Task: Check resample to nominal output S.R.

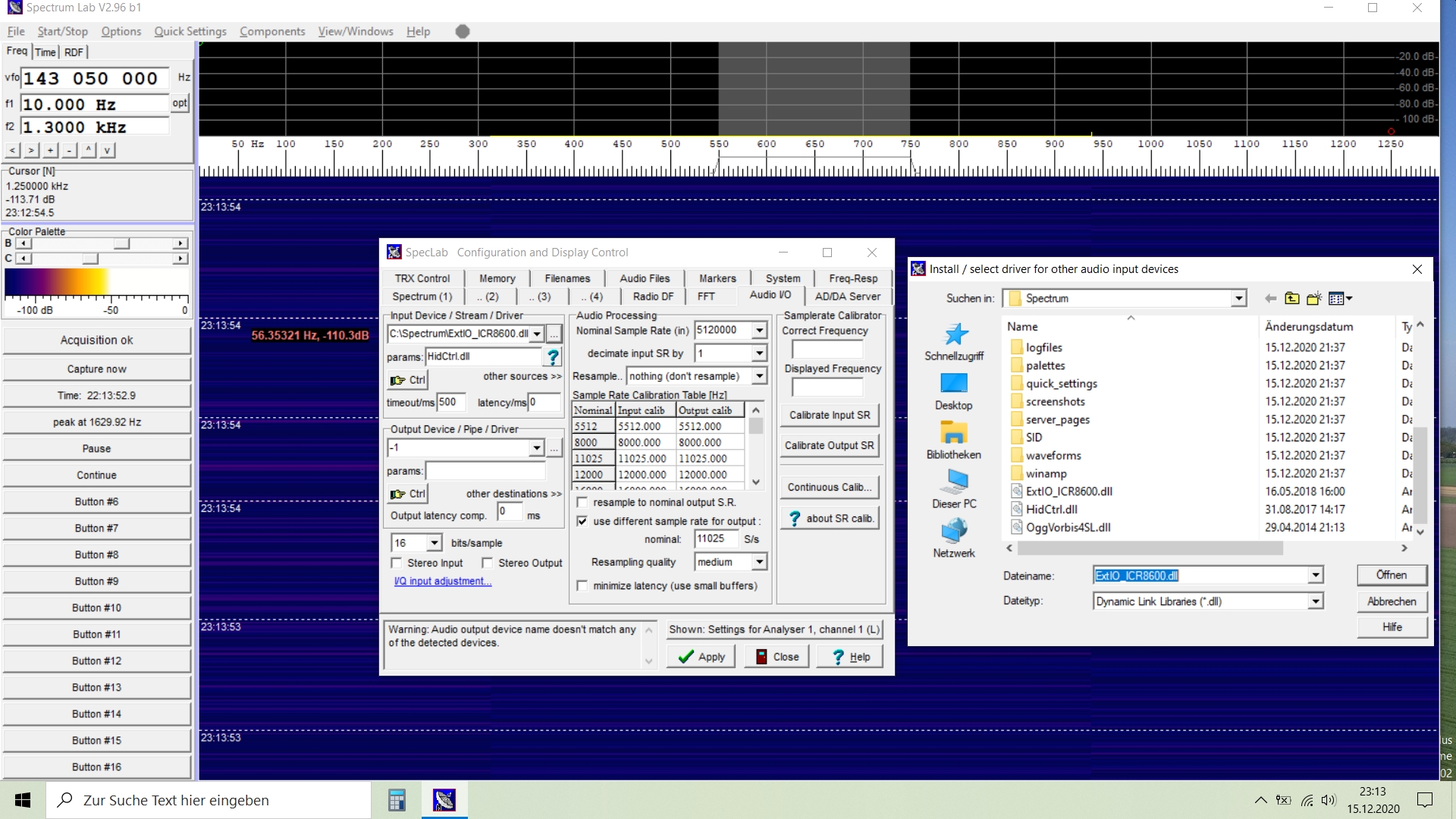Action: click(582, 503)
